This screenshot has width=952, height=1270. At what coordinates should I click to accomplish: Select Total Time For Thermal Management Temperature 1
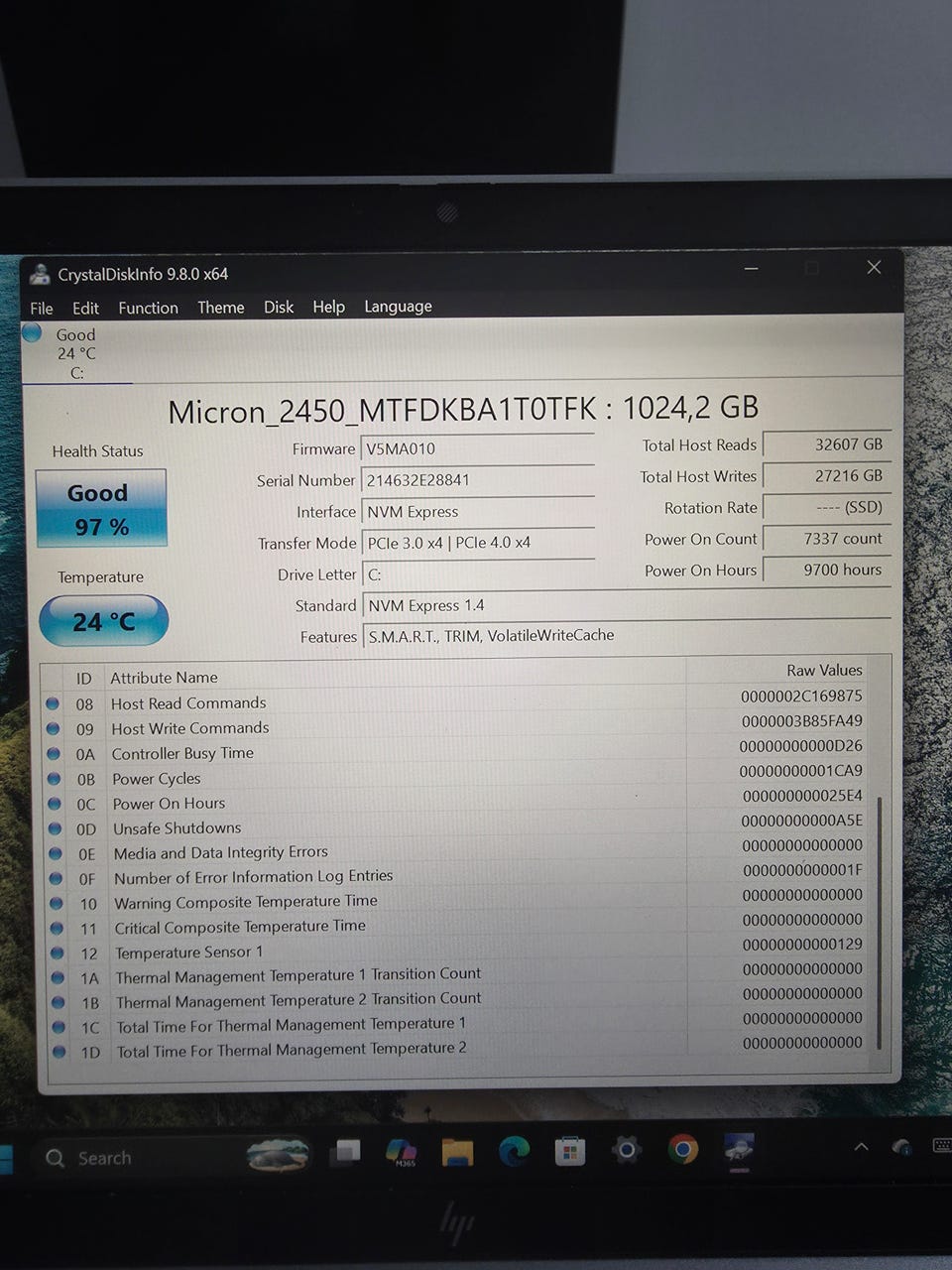point(454,1023)
